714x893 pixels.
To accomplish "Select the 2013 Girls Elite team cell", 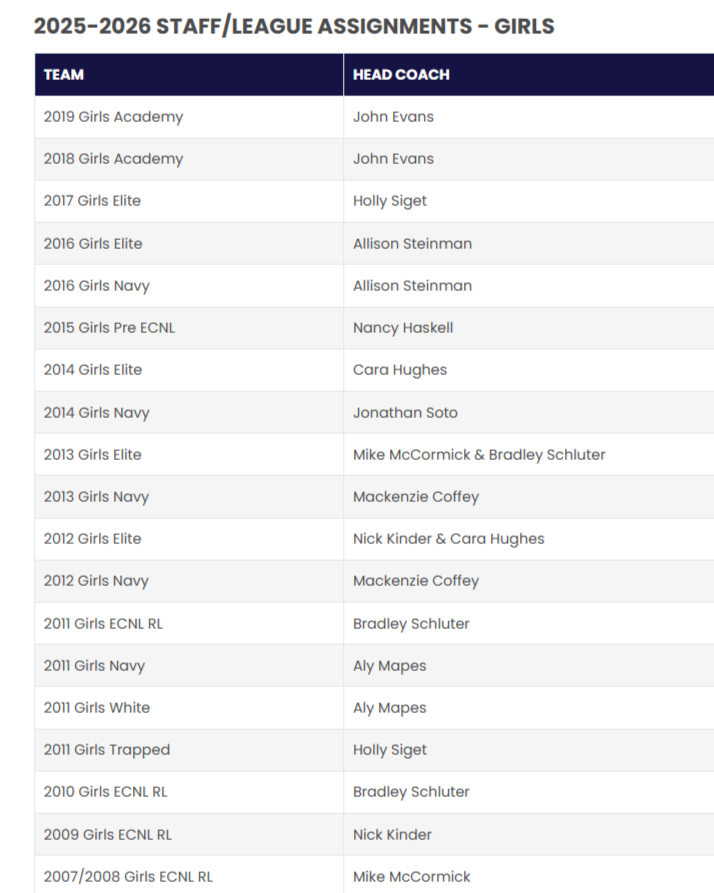I will tap(189, 454).
